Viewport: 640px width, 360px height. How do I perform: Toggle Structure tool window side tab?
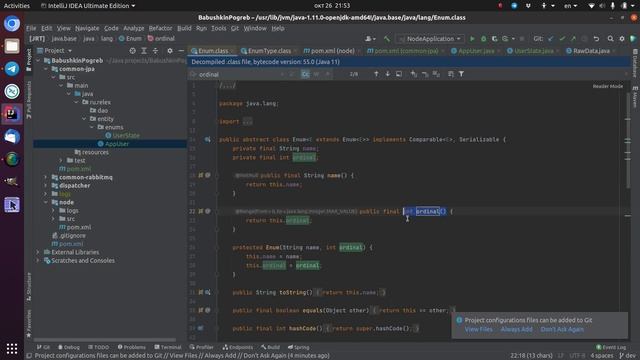(29, 288)
